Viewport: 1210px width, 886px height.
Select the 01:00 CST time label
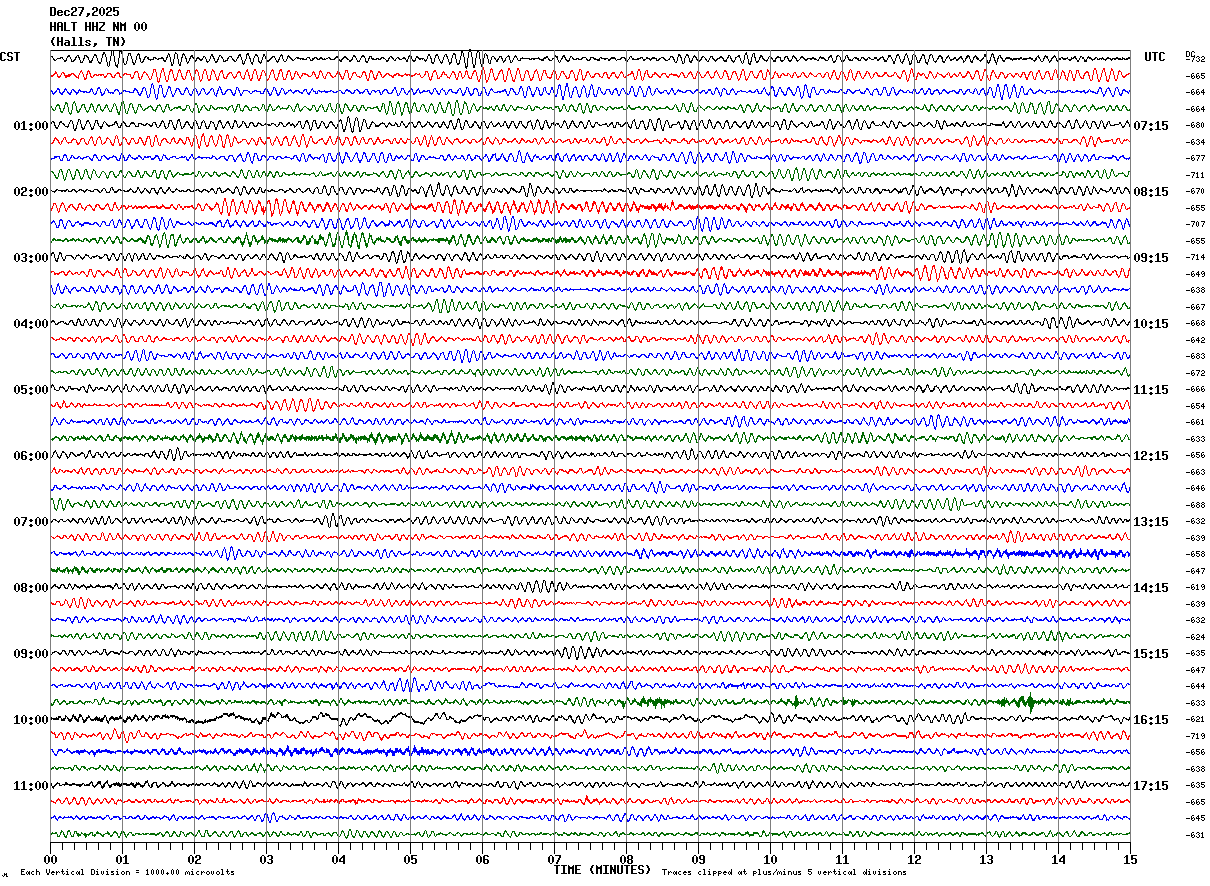(30, 126)
